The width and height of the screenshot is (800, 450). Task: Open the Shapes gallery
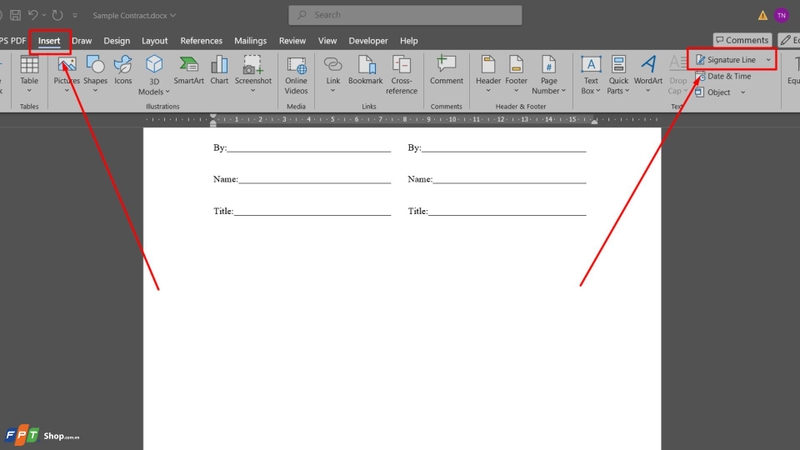pyautogui.click(x=95, y=74)
